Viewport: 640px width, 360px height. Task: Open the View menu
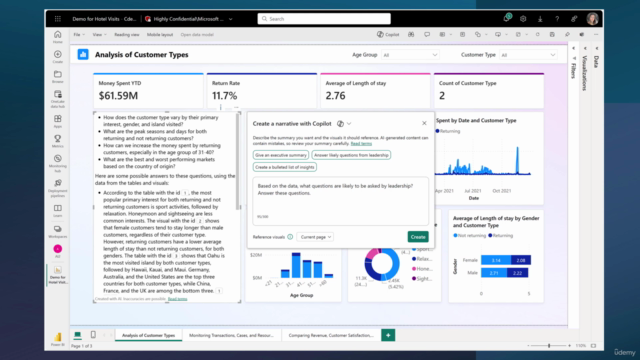(x=99, y=35)
